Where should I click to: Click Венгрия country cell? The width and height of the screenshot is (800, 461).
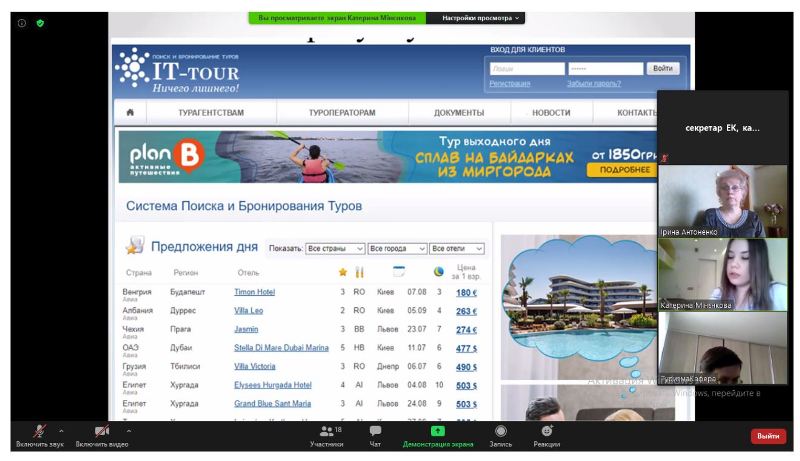click(x=137, y=292)
